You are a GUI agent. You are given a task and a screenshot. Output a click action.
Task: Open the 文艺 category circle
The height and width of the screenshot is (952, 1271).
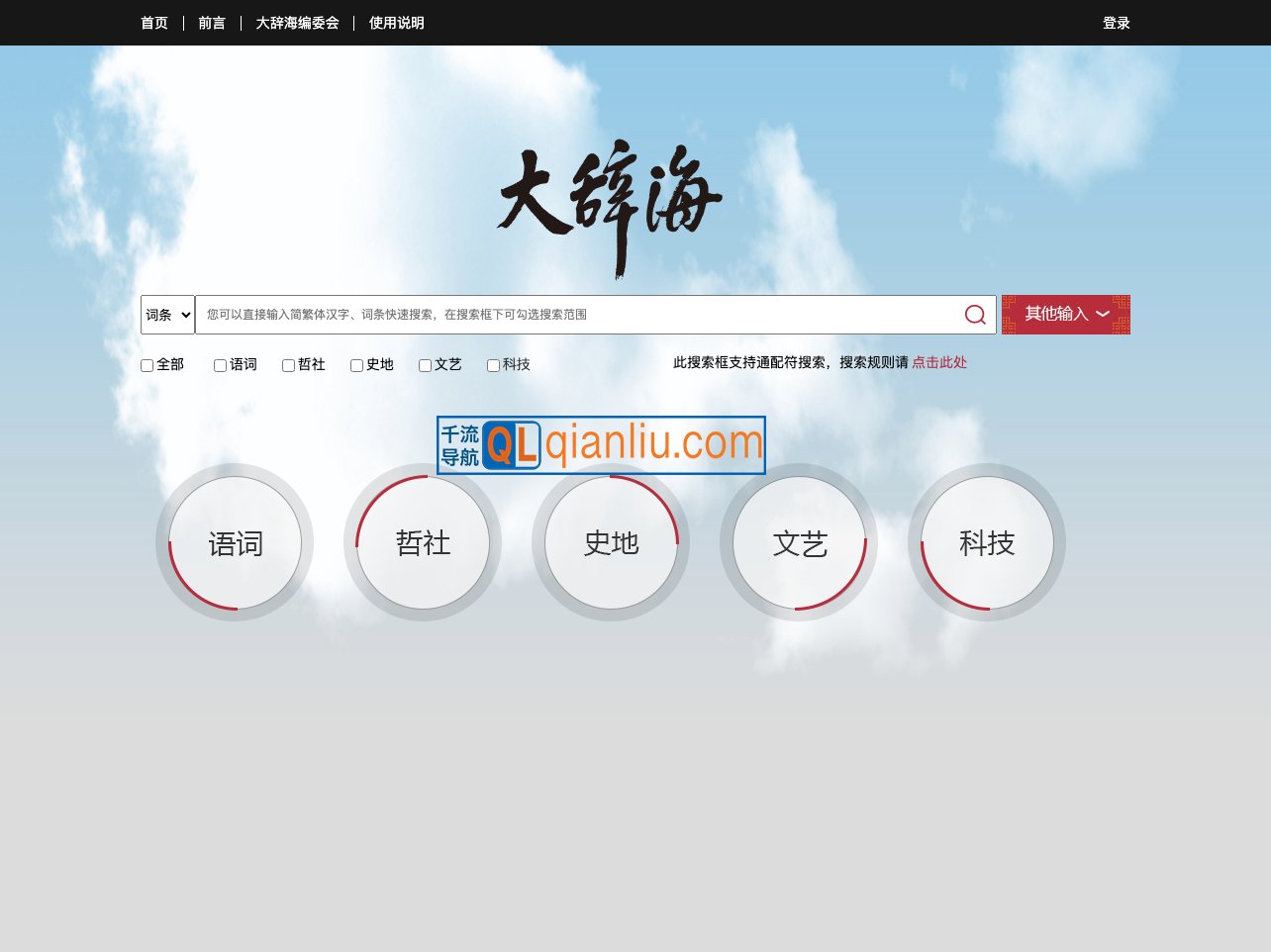click(799, 543)
